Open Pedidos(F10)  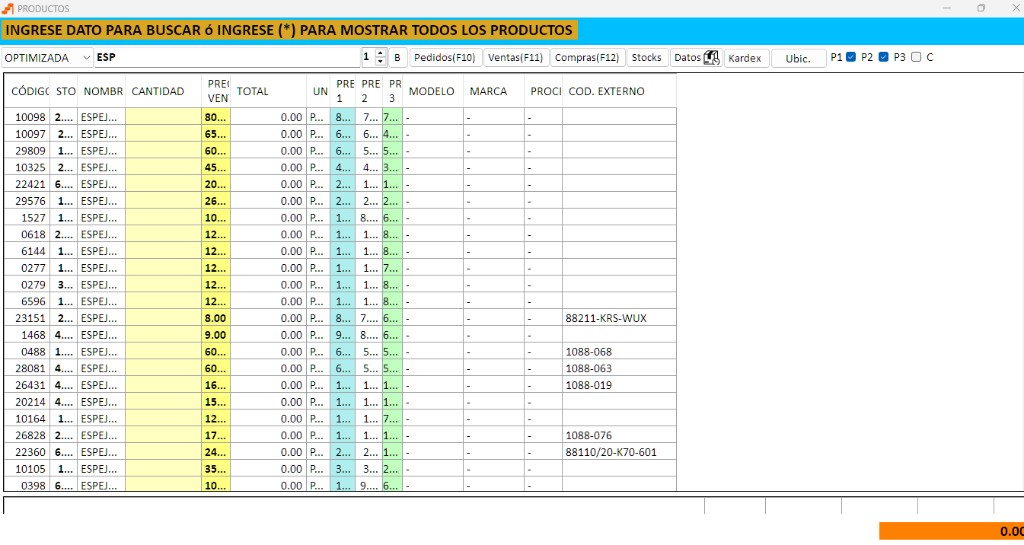click(x=445, y=58)
